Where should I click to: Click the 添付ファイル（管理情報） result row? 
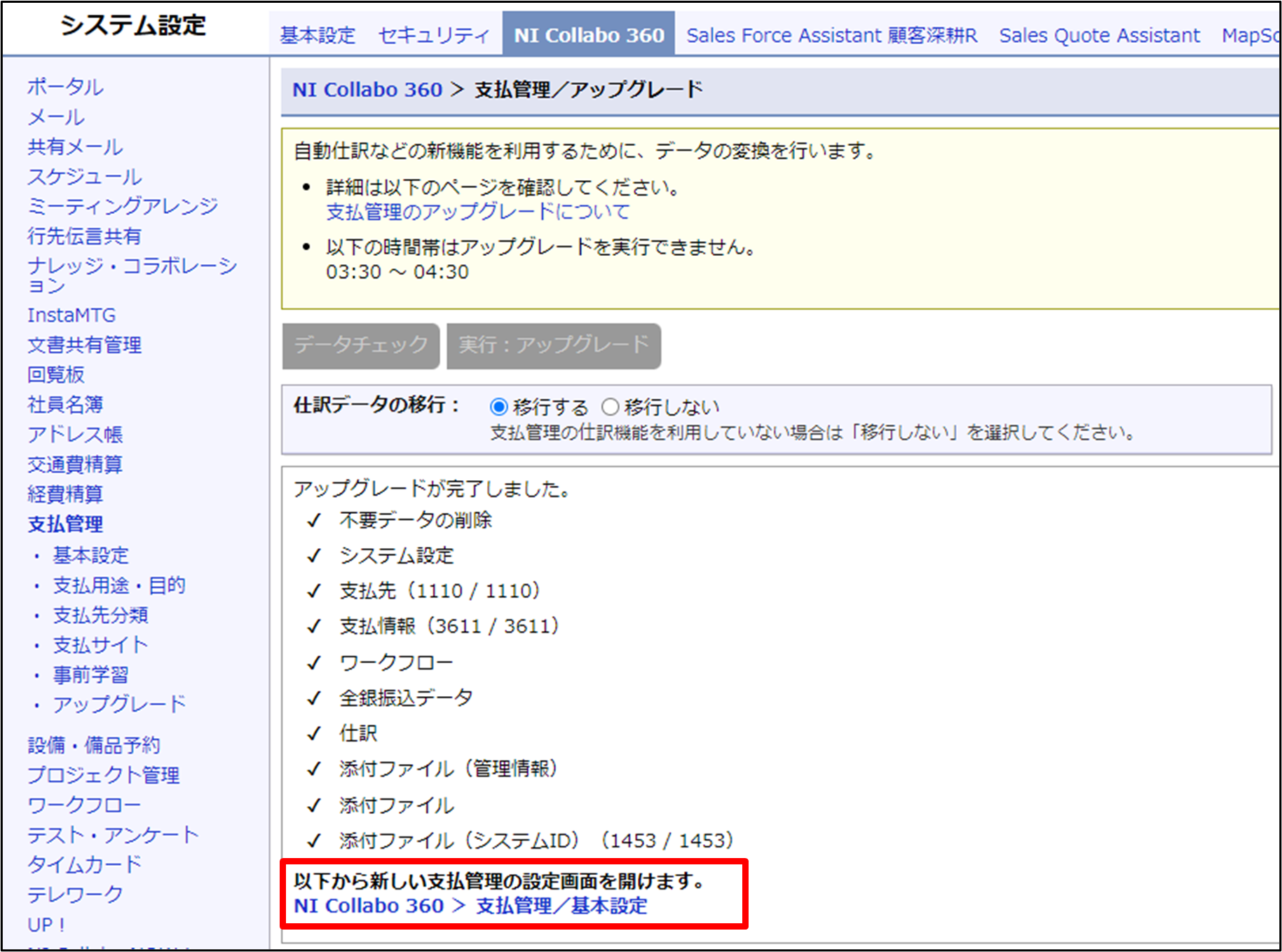(x=449, y=769)
